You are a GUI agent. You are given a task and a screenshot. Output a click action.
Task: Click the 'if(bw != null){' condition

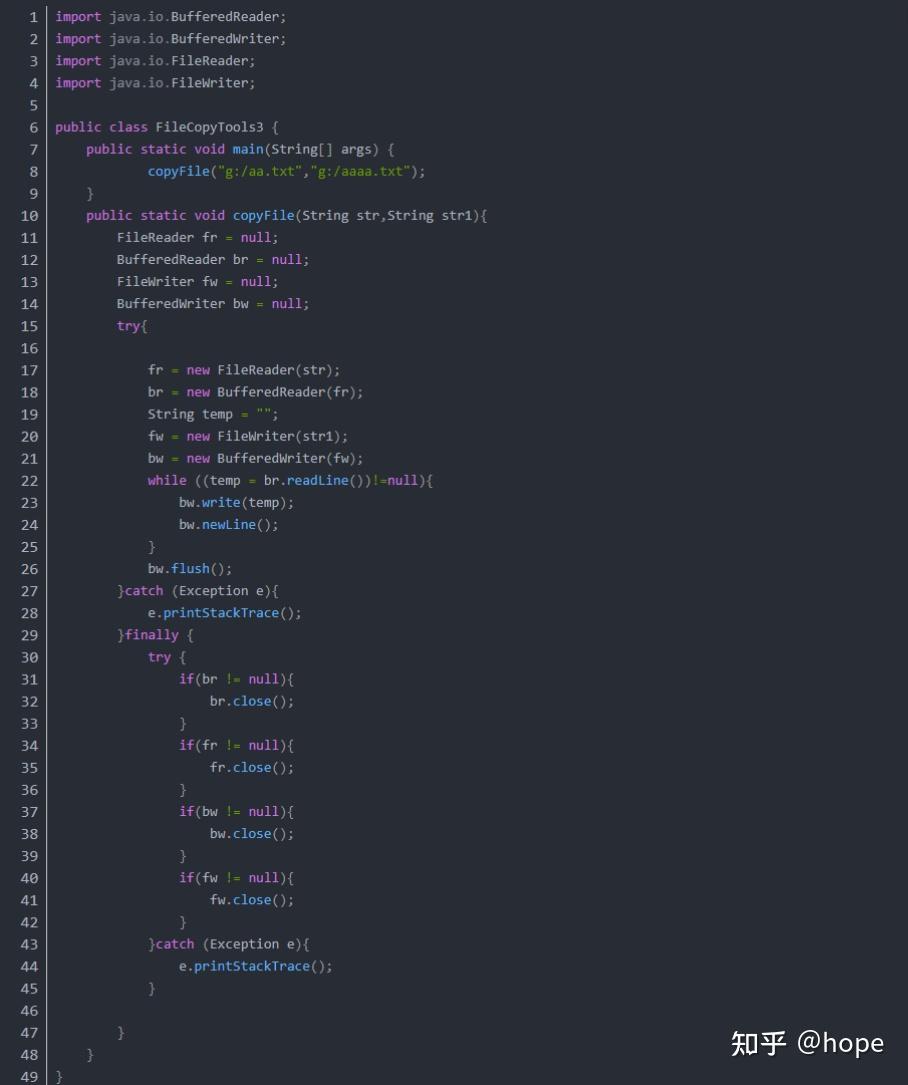click(236, 812)
